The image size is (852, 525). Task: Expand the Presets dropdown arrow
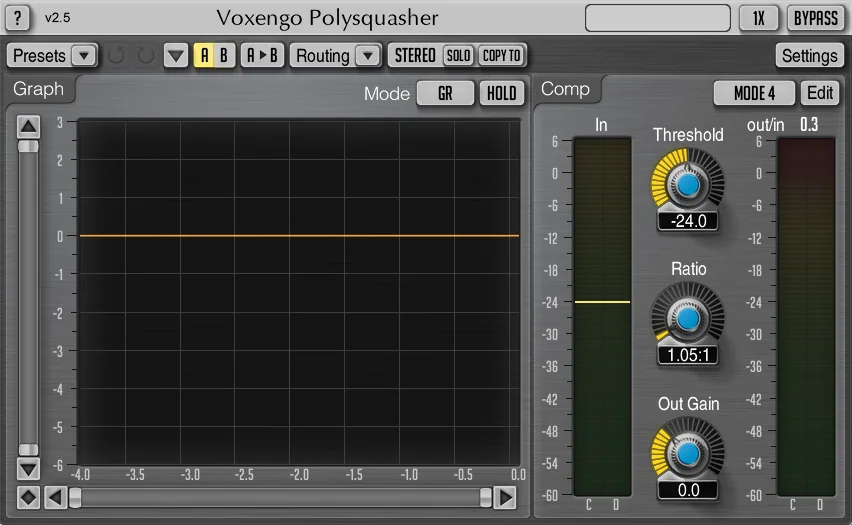[x=84, y=55]
